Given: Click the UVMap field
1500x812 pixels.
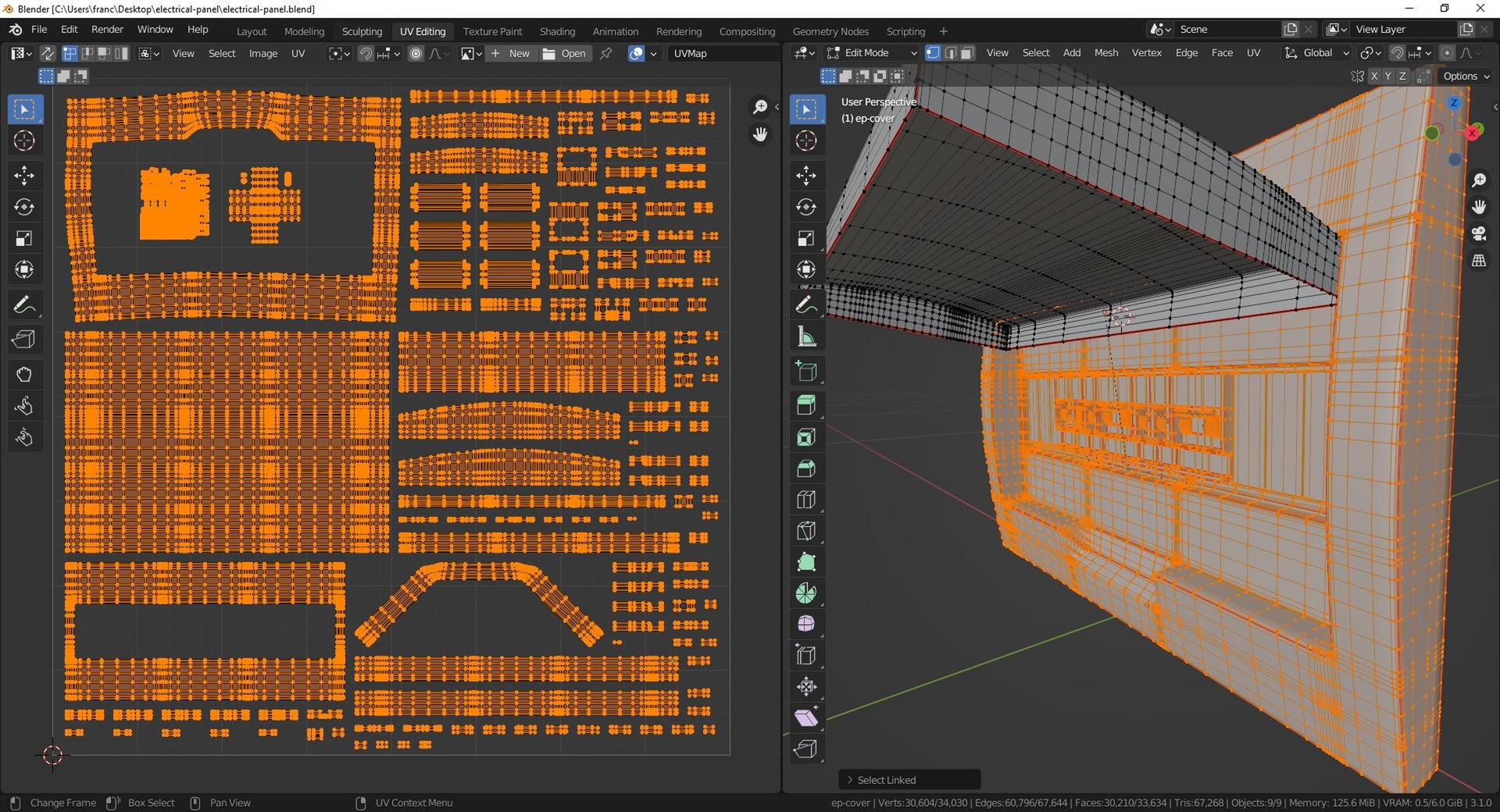Looking at the screenshot, I should coord(723,54).
